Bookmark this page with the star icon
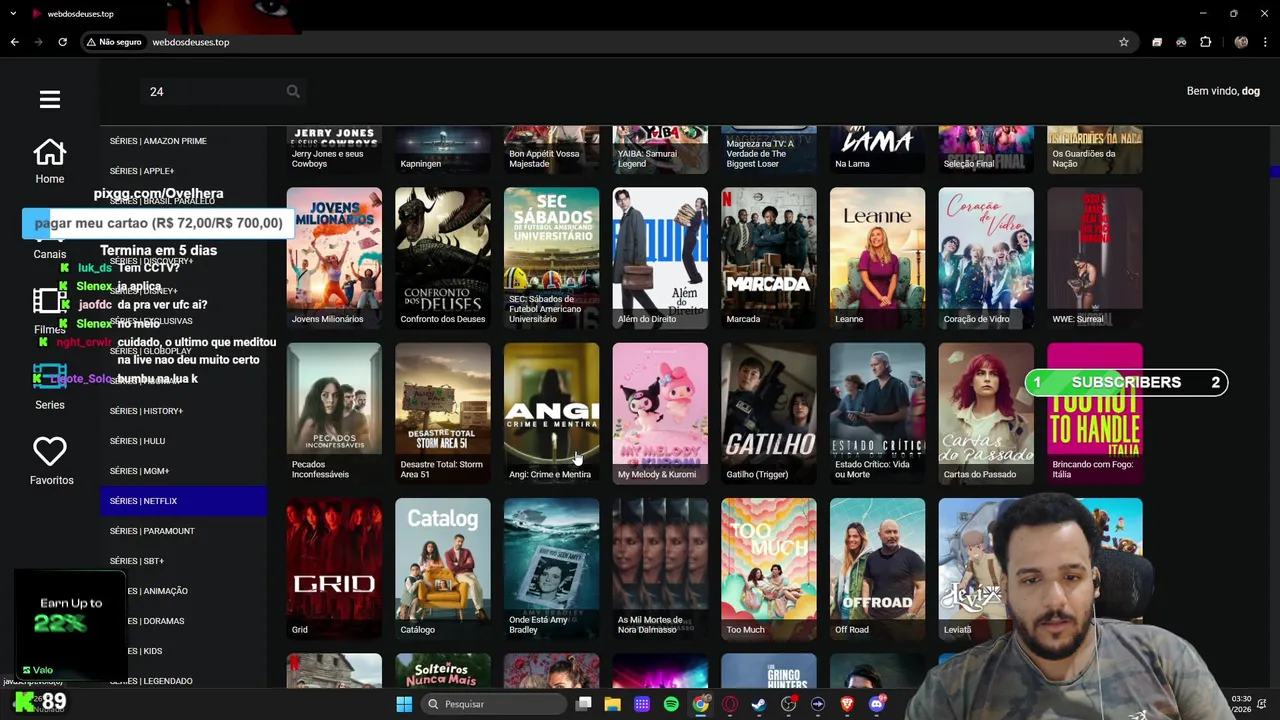1280x720 pixels. click(x=1124, y=42)
